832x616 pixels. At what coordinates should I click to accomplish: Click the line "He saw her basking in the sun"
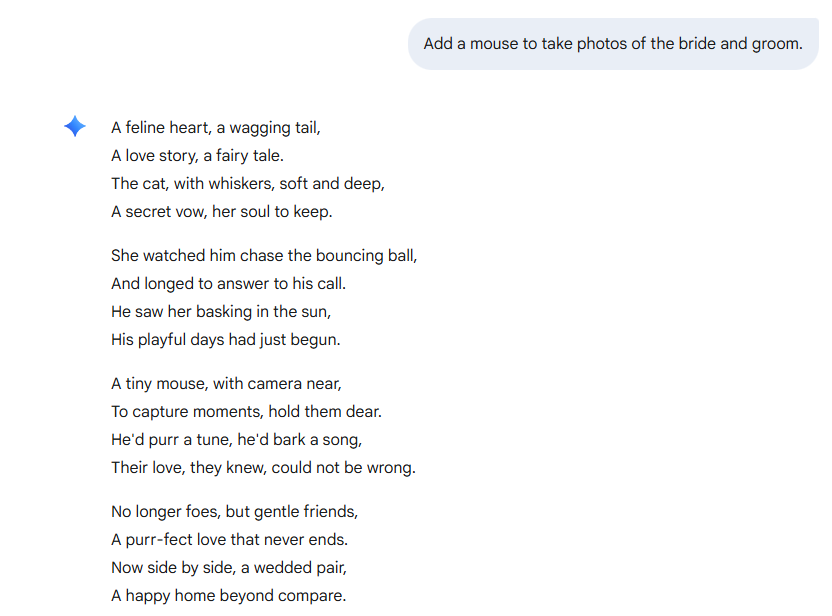tap(220, 312)
